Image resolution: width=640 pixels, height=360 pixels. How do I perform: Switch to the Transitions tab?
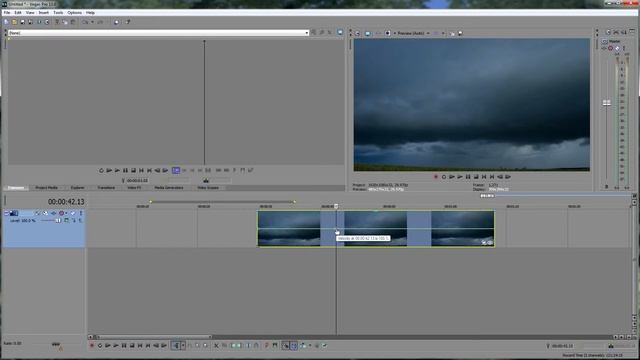pyautogui.click(x=106, y=188)
